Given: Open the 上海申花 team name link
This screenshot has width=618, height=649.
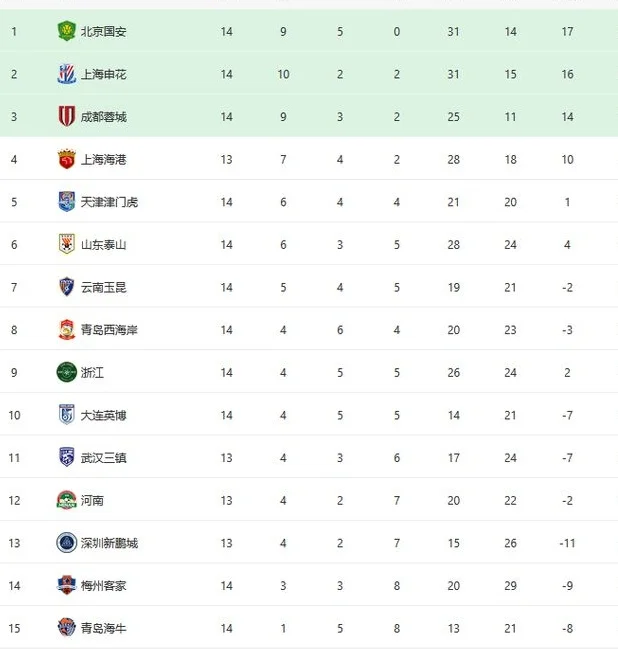Looking at the screenshot, I should (x=103, y=74).
